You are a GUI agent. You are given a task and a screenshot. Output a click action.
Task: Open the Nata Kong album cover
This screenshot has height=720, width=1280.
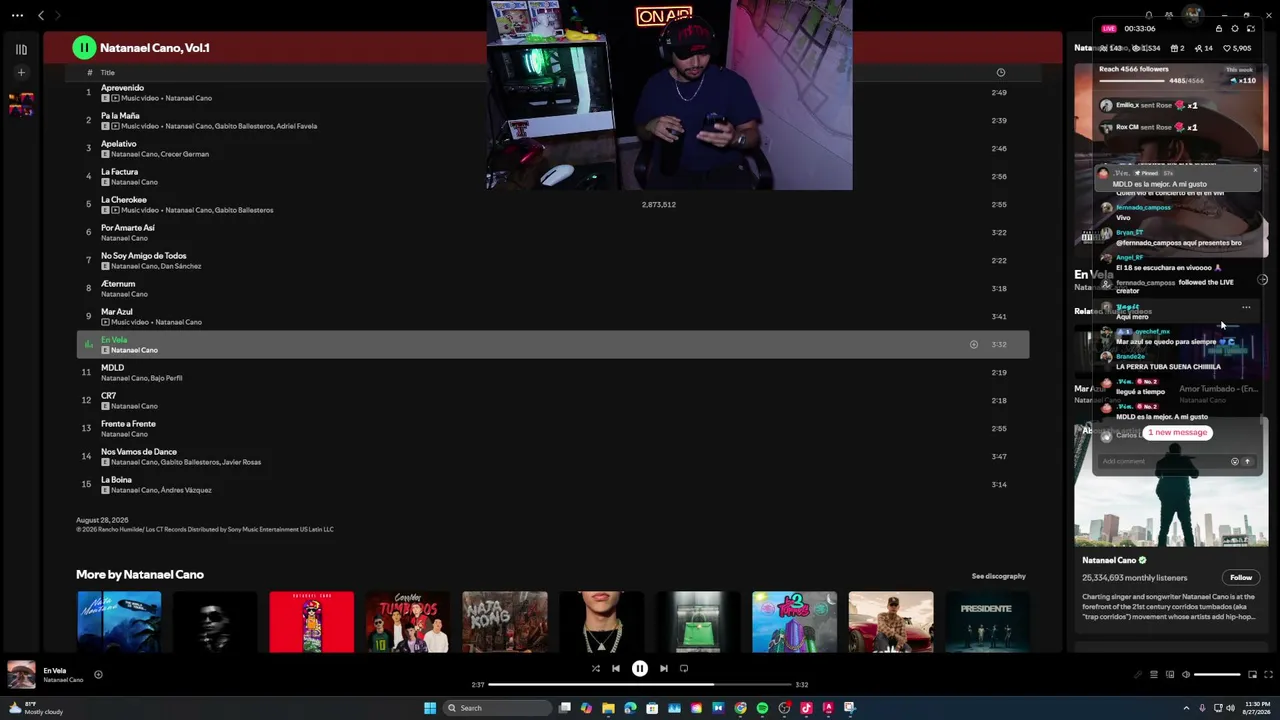pyautogui.click(x=505, y=621)
